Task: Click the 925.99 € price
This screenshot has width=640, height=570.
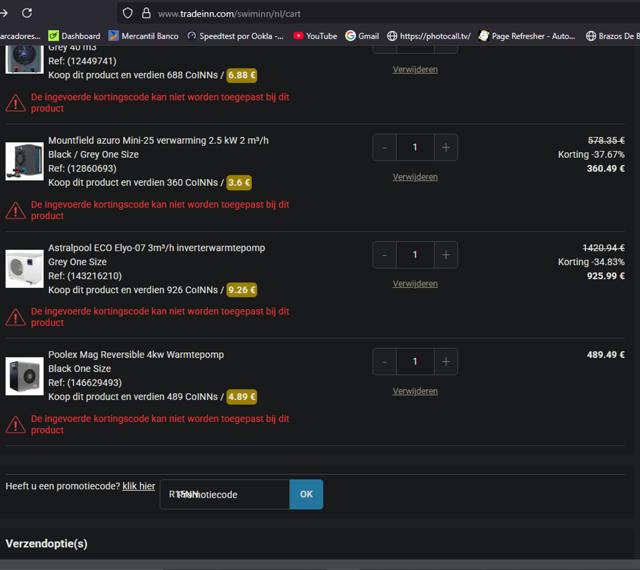Action: click(606, 276)
